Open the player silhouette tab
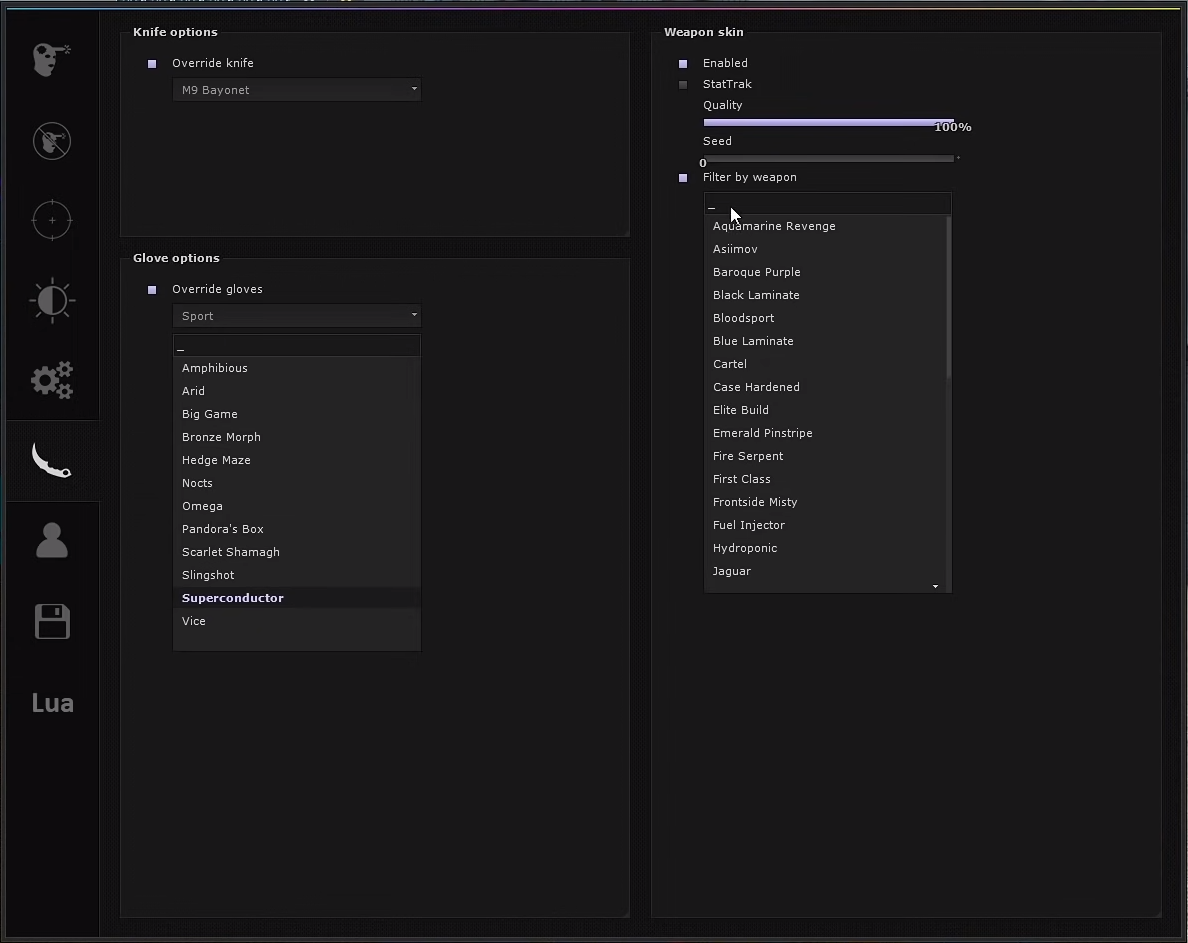Screen dimensions: 1188x943 51,541
